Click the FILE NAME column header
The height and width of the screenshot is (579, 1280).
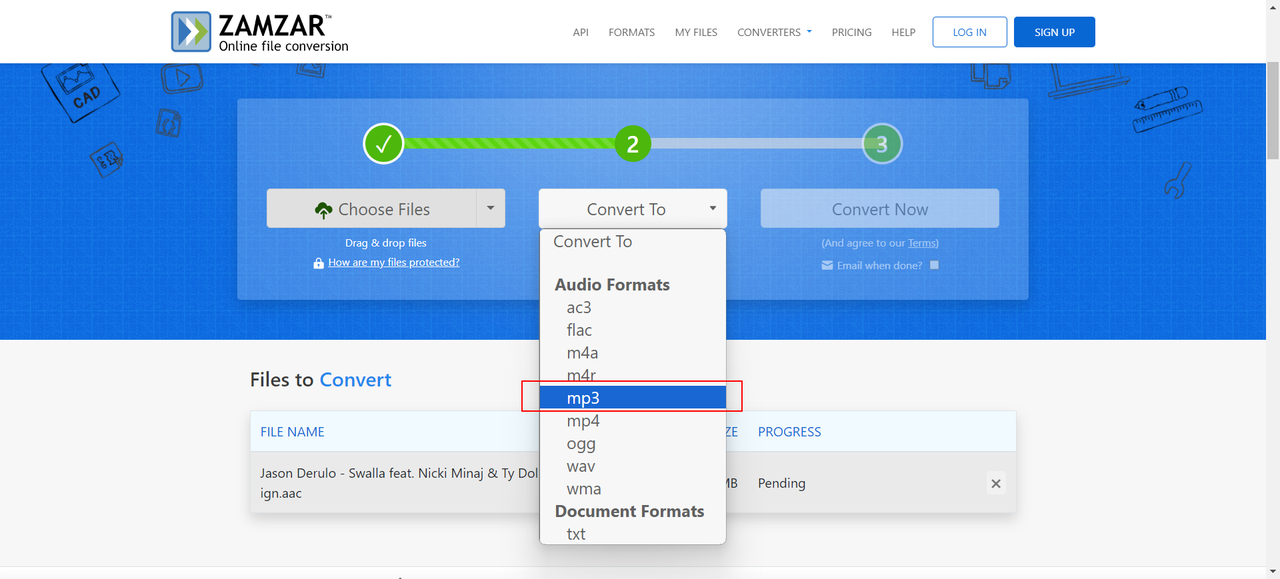(292, 432)
